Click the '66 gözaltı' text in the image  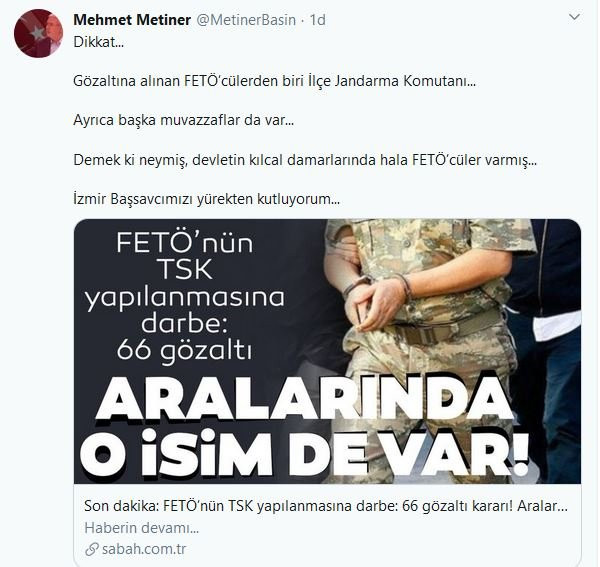coord(184,350)
